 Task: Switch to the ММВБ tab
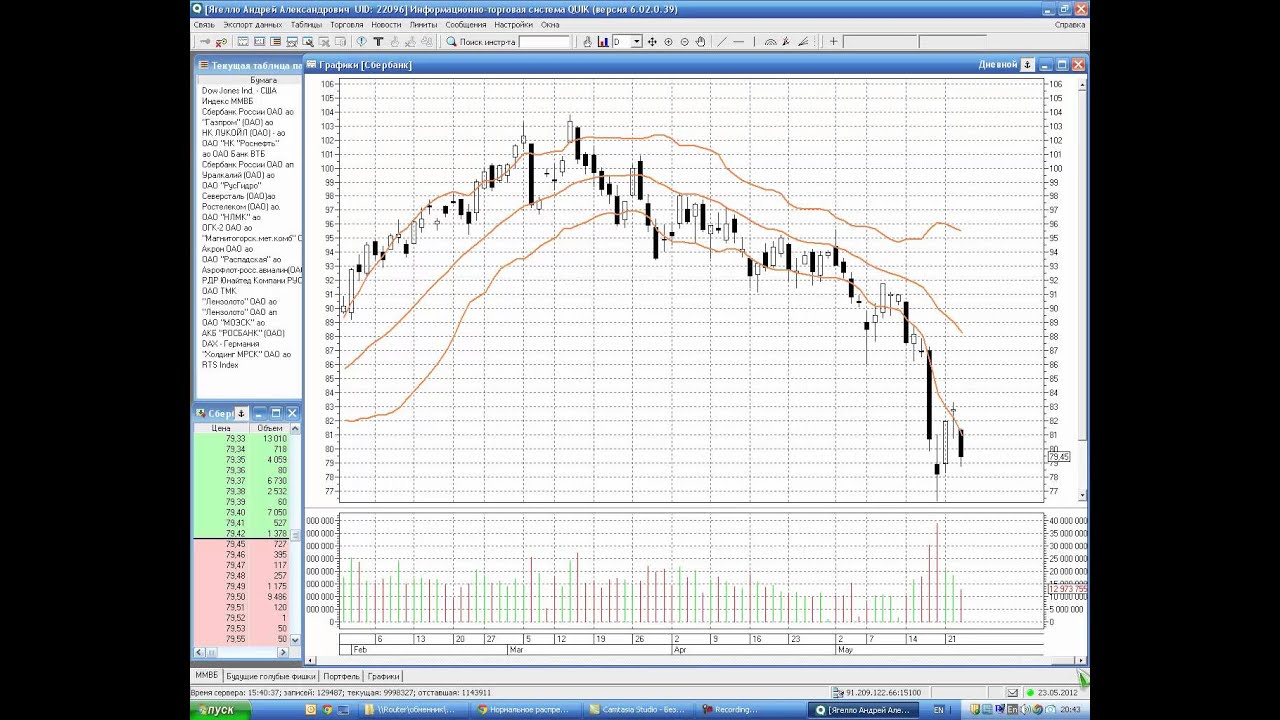pyautogui.click(x=206, y=676)
